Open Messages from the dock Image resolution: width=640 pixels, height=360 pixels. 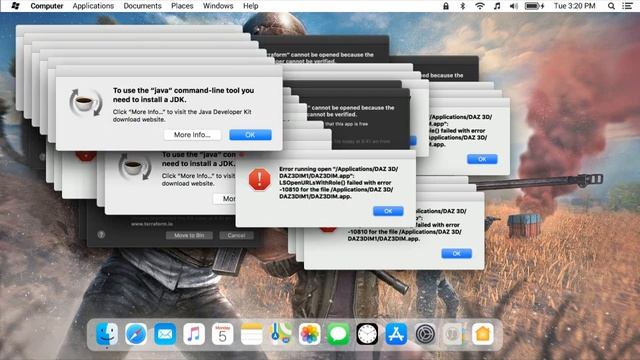click(338, 334)
